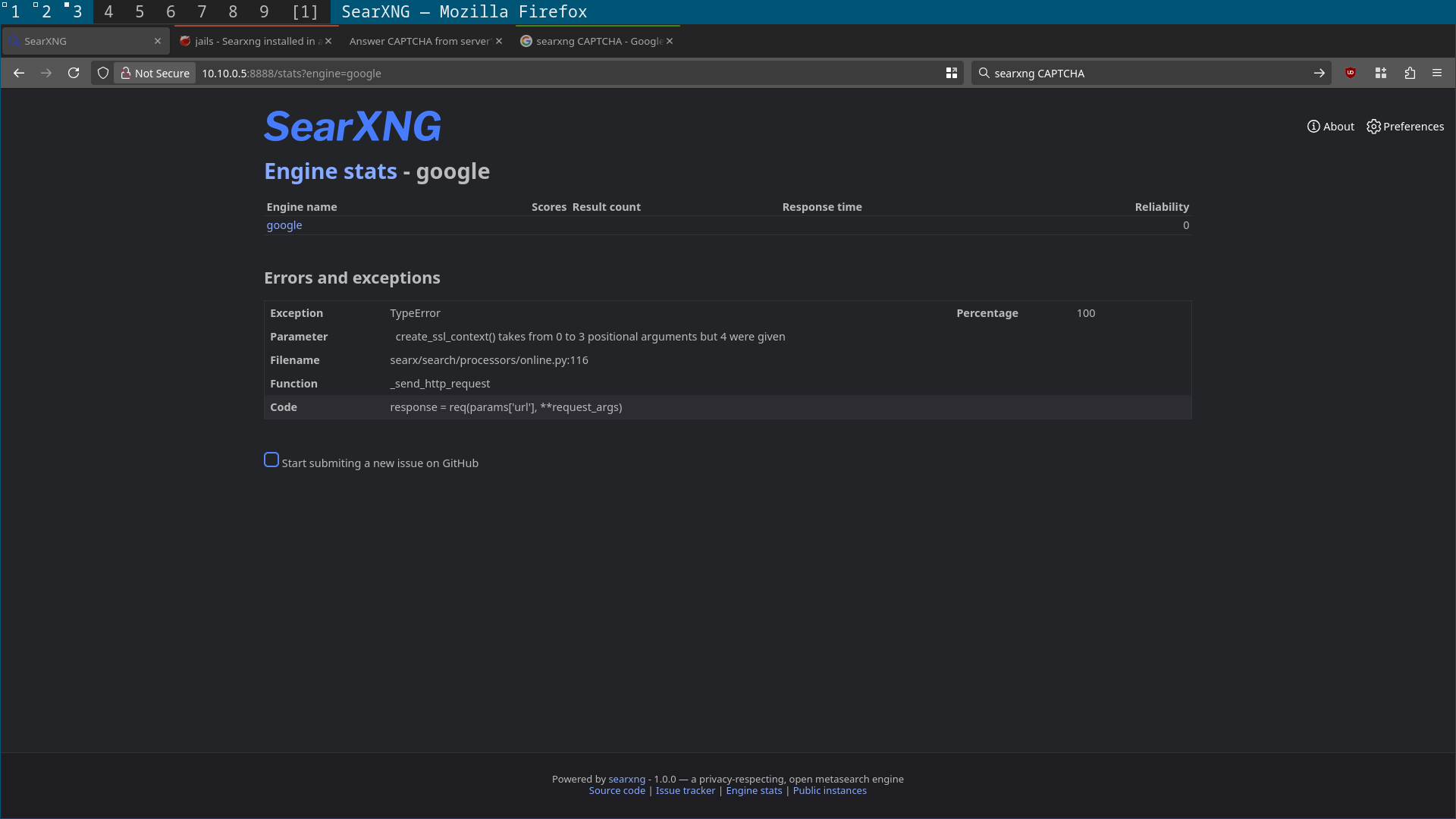This screenshot has width=1456, height=819.
Task: Close the Answer CAPTCHA from server tab
Action: click(x=499, y=41)
